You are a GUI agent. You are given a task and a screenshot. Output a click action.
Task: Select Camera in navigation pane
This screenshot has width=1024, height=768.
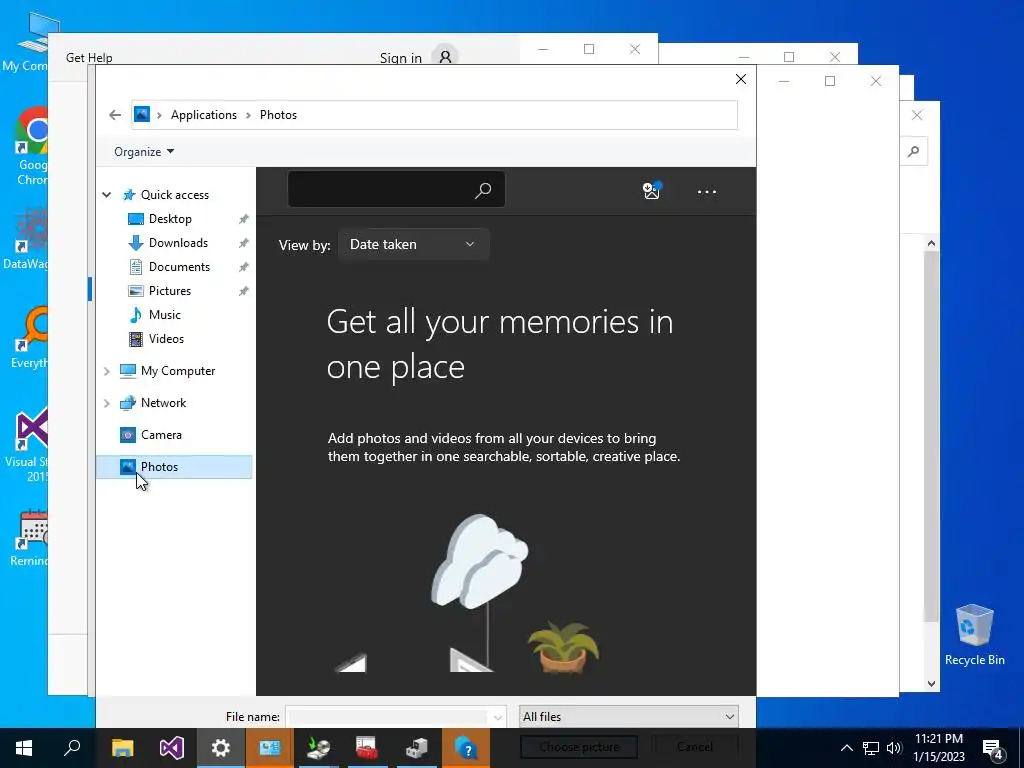(x=161, y=435)
